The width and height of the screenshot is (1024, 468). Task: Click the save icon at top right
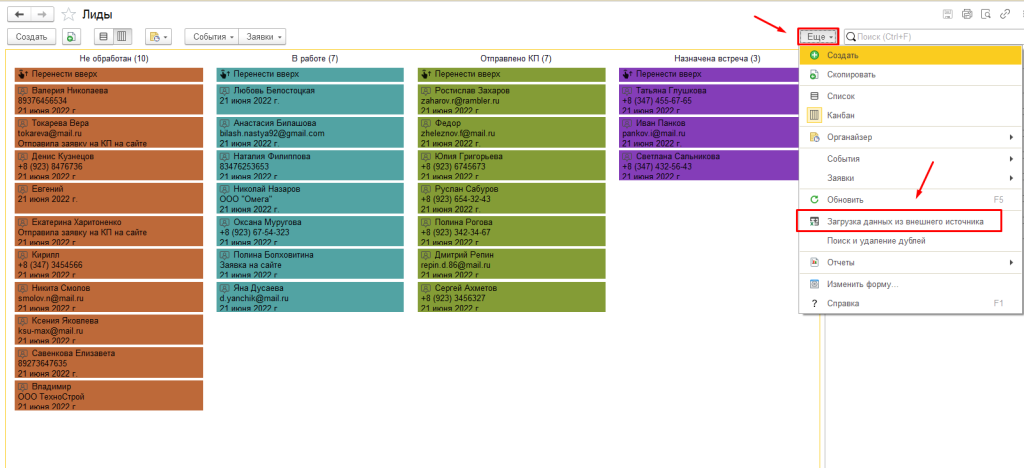[x=948, y=14]
